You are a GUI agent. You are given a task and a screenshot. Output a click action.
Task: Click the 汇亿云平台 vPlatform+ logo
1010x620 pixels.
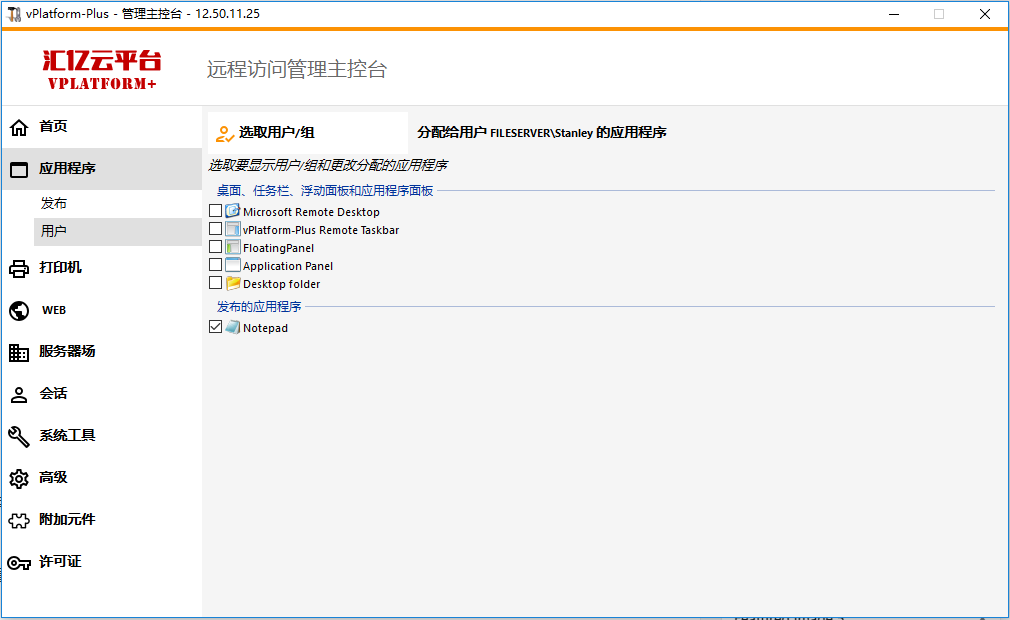coord(102,69)
